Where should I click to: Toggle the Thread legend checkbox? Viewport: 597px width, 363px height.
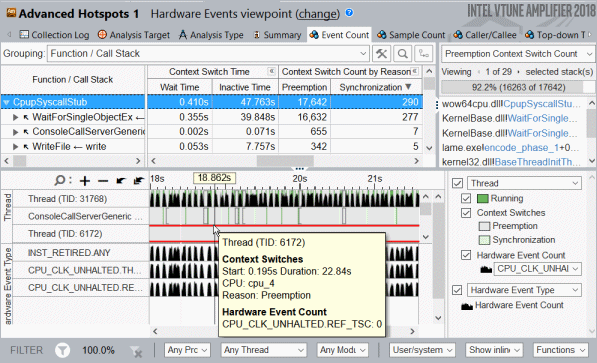click(x=457, y=183)
